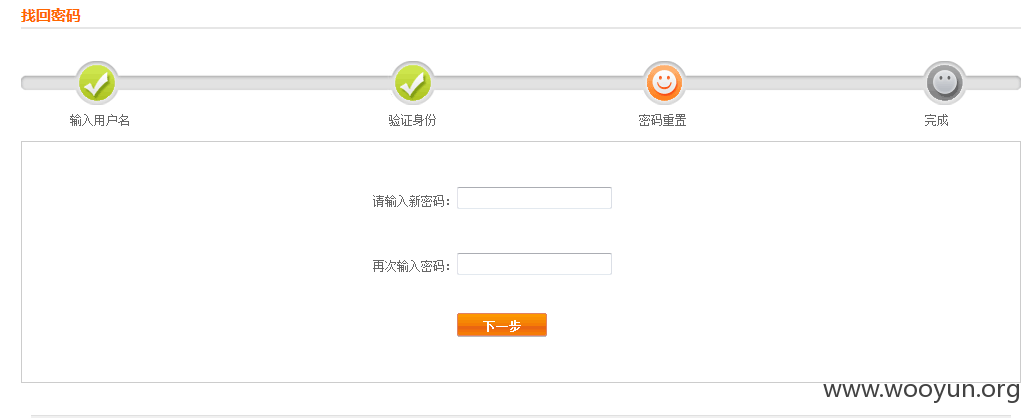Click the 请输入新密码 field label
Image resolution: width=1029 pixels, height=418 pixels.
(x=411, y=201)
